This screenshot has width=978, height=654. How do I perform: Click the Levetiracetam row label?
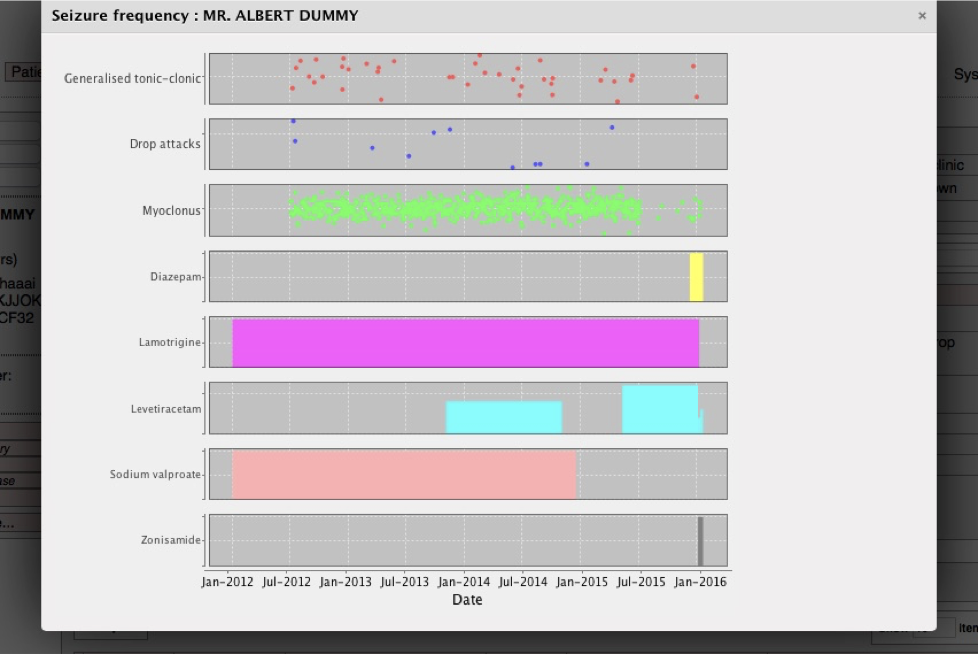click(x=165, y=409)
